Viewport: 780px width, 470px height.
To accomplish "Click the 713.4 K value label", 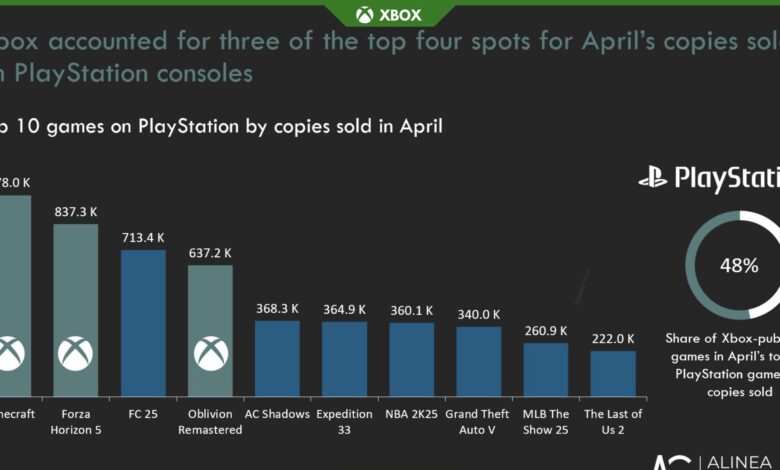I will (x=143, y=237).
